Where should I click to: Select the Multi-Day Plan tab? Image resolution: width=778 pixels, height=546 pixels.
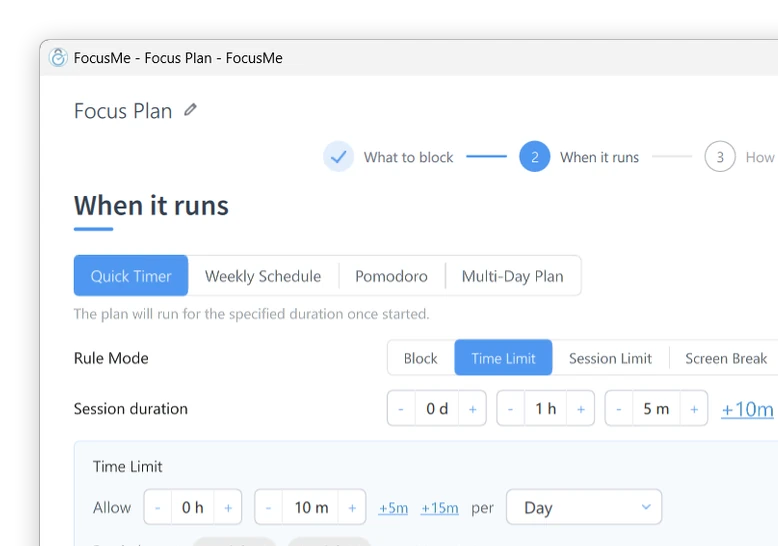coord(513,276)
